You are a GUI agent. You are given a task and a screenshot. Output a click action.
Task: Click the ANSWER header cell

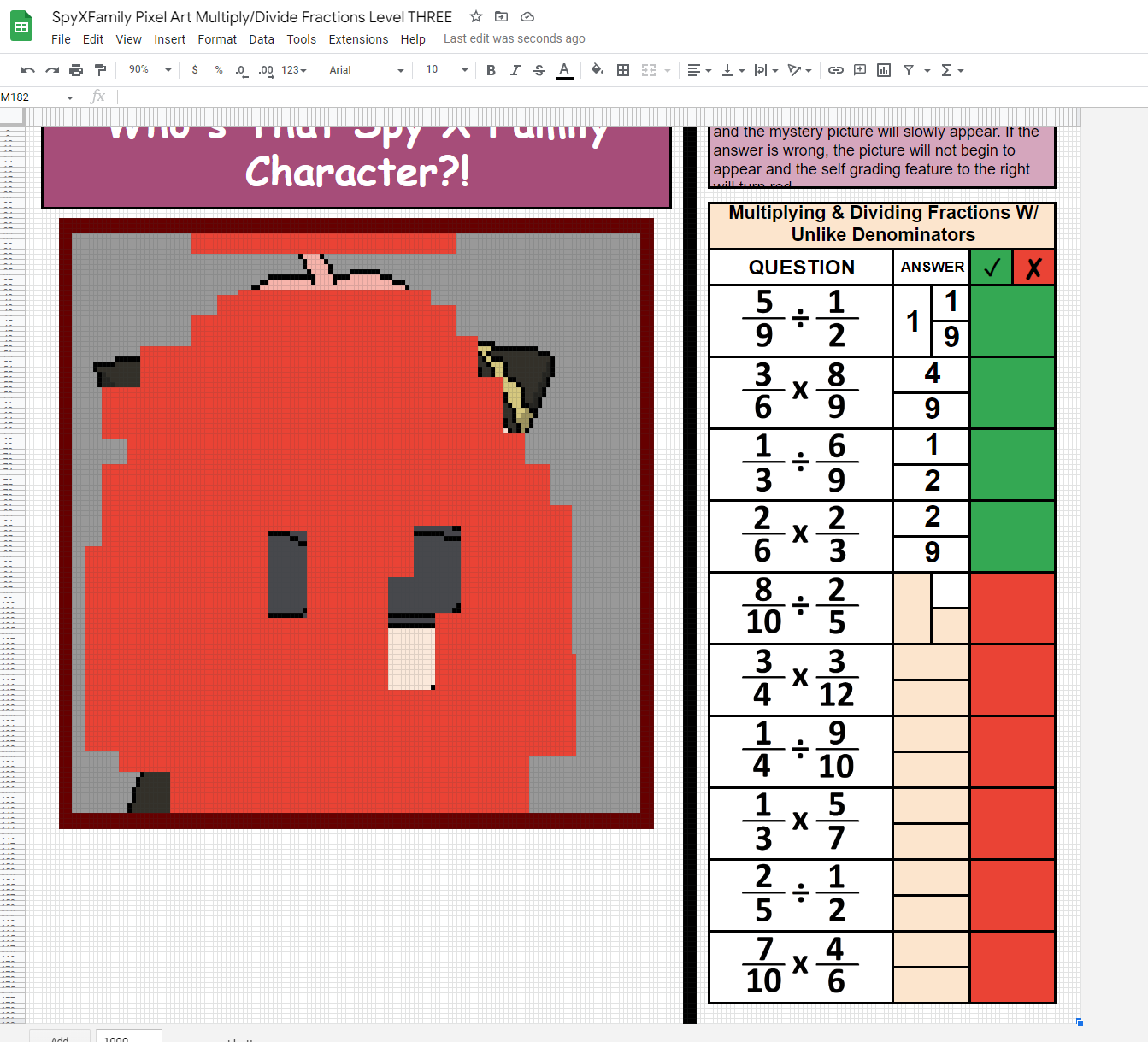[932, 268]
